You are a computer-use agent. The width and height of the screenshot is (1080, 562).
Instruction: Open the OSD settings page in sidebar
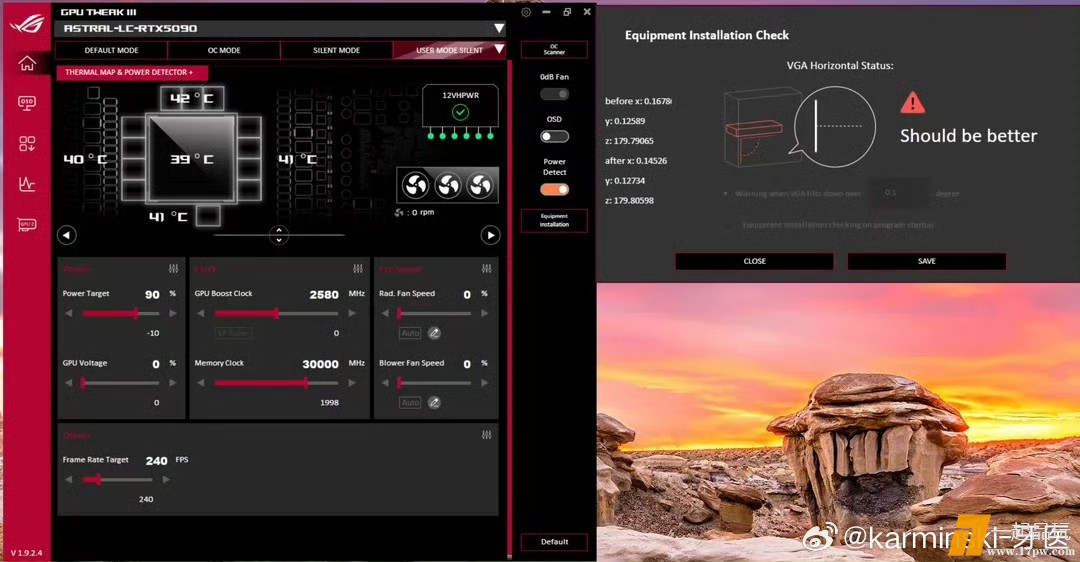click(x=27, y=103)
